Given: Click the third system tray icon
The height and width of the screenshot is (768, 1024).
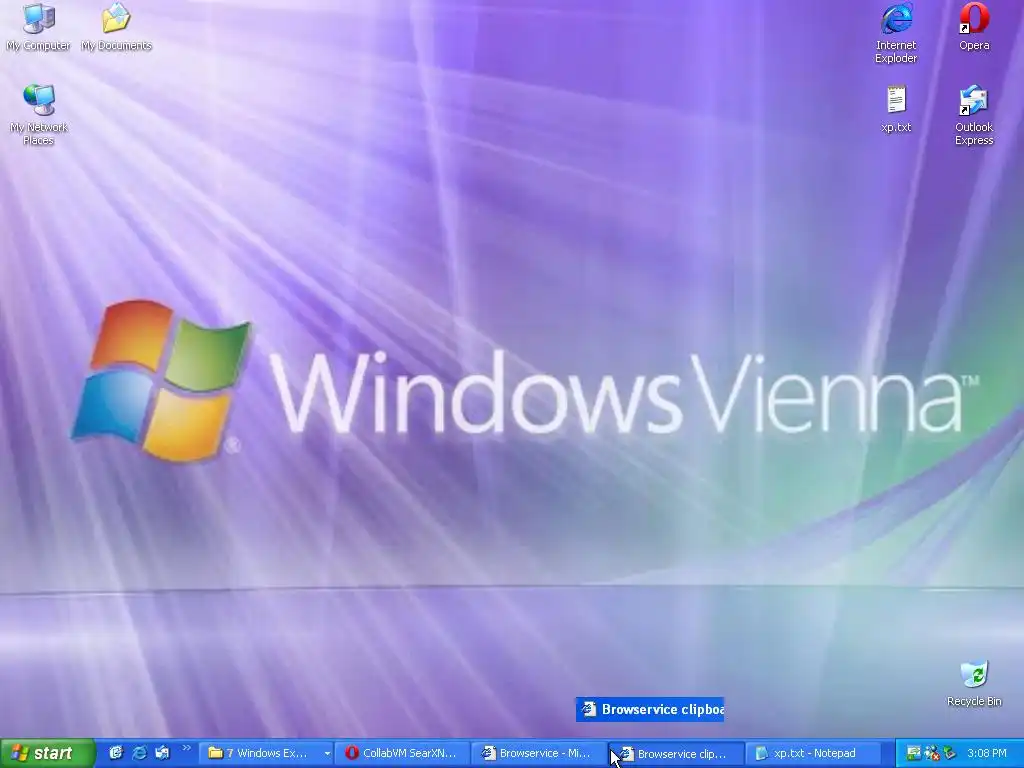Looking at the screenshot, I should pyautogui.click(x=950, y=753).
